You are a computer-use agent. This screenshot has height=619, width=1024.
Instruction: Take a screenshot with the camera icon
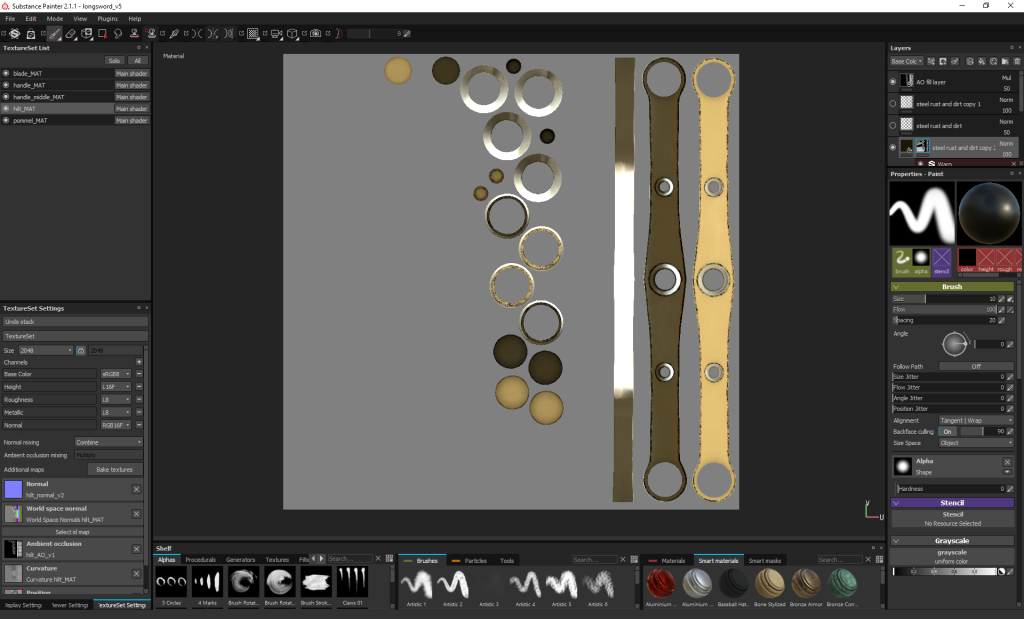[315, 33]
